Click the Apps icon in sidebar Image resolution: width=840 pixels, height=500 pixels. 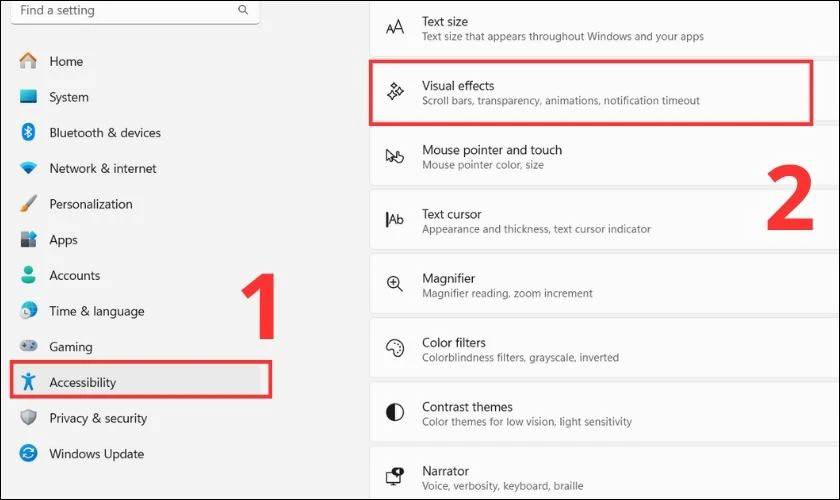[28, 239]
